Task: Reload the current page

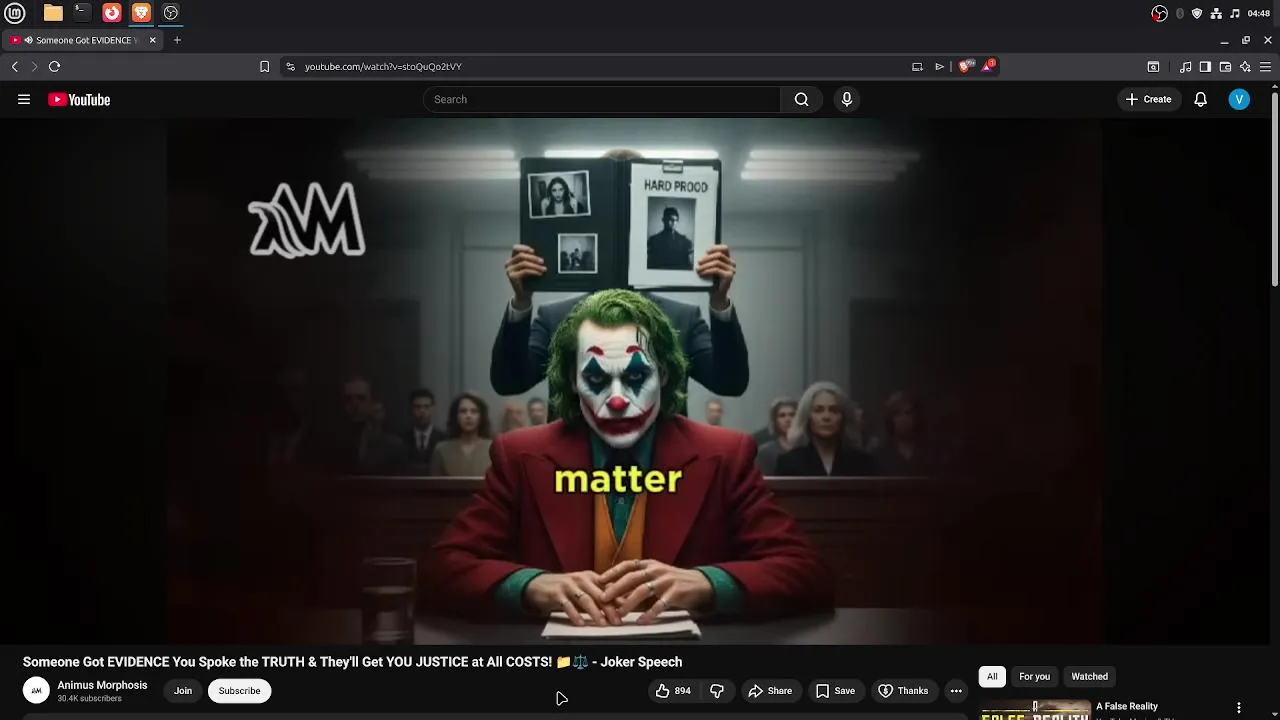Action: click(x=54, y=66)
